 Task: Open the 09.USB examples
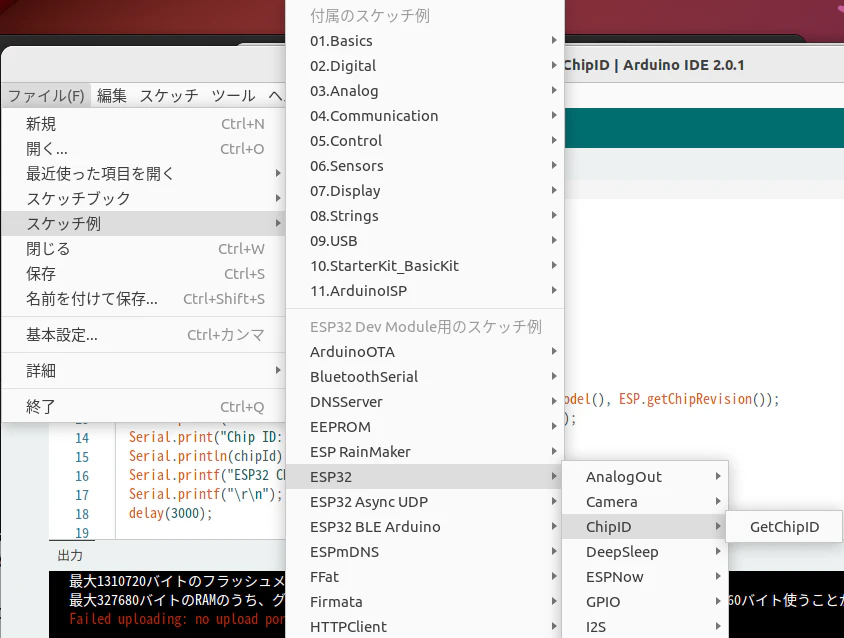pos(425,241)
